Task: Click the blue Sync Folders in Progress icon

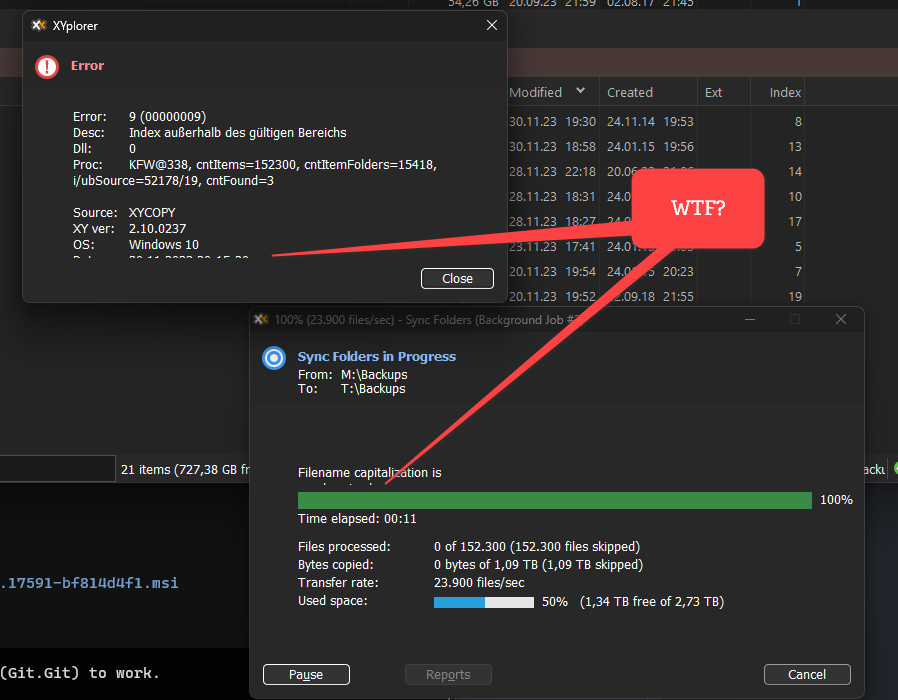Action: tap(274, 358)
